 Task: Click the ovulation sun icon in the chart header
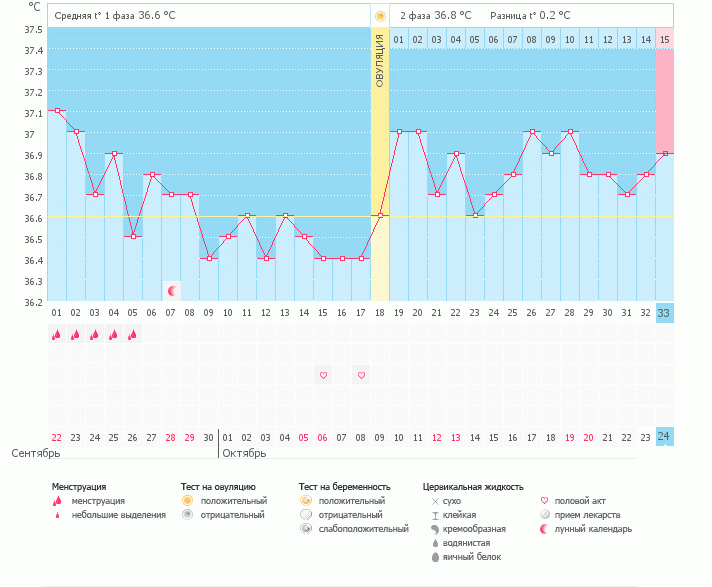(380, 16)
